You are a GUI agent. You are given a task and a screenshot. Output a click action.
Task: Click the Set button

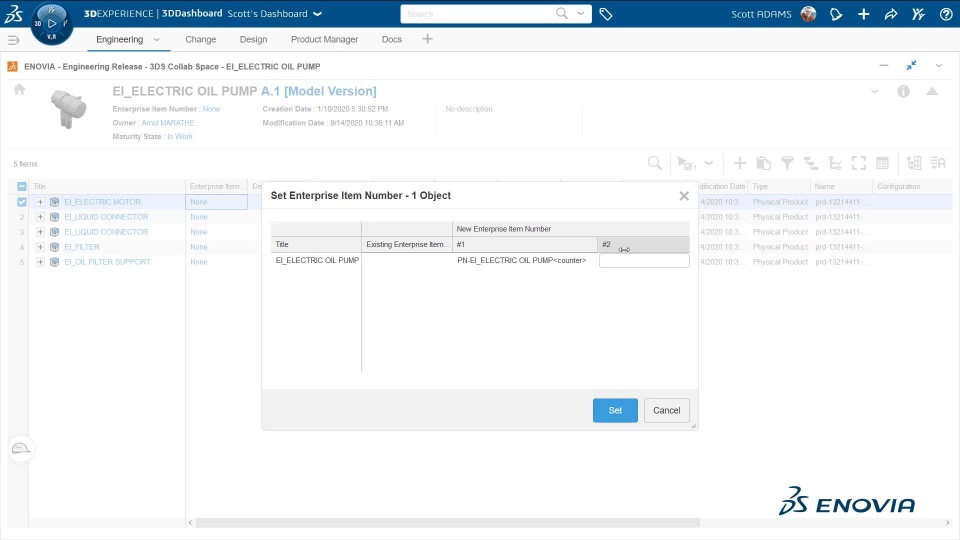click(615, 410)
